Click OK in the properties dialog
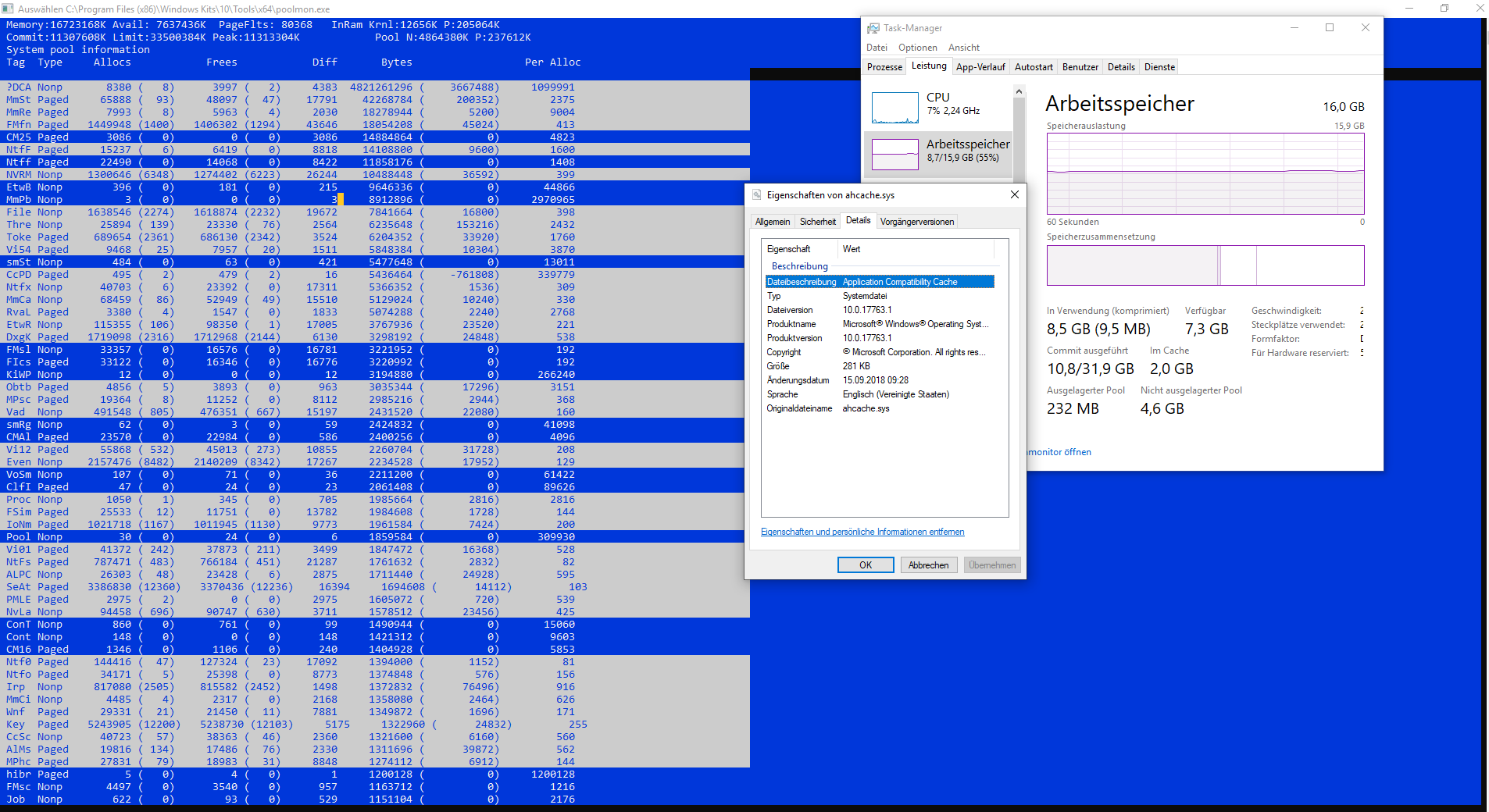This screenshot has height=812, width=1489. point(866,565)
